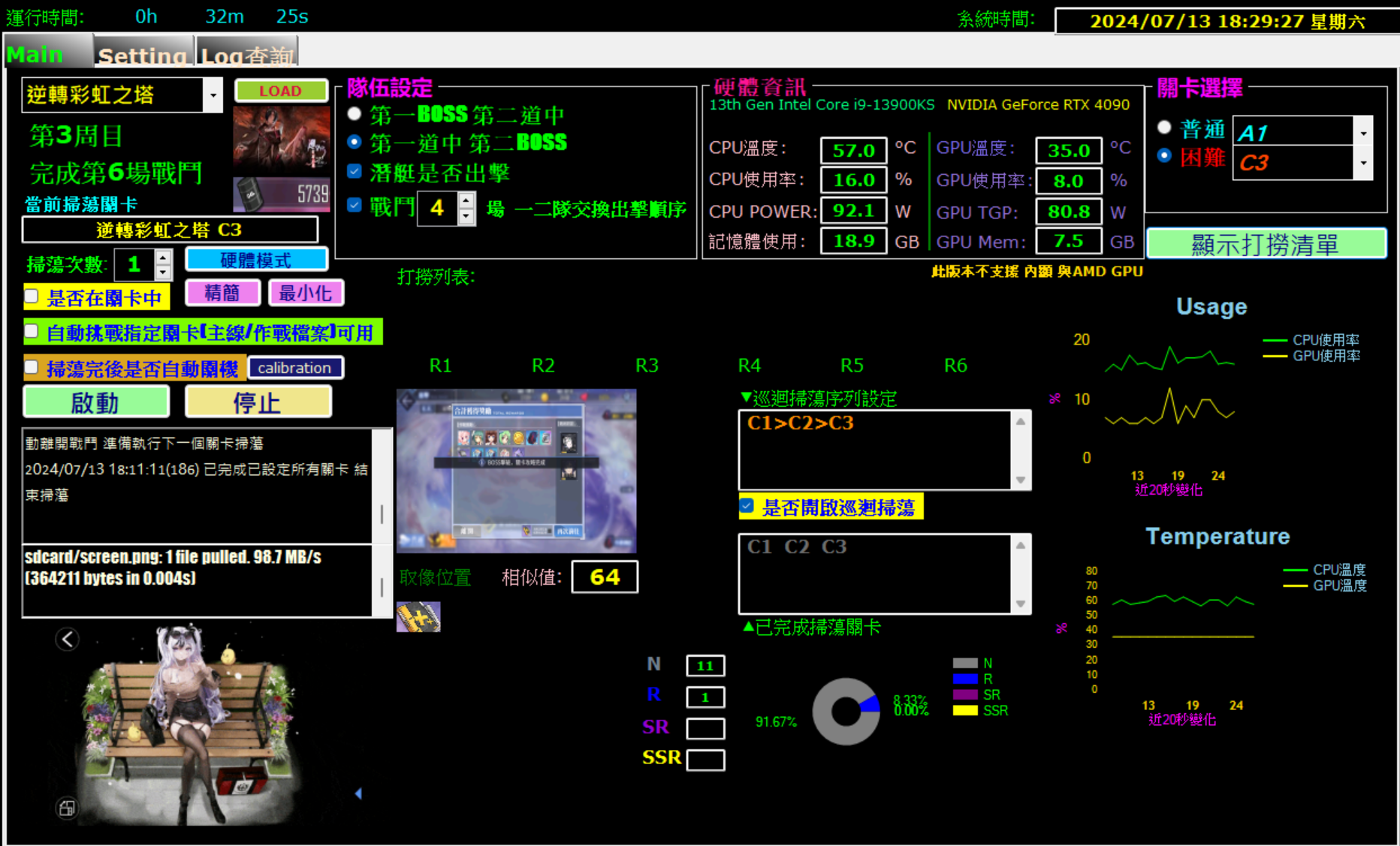
Task: Click the gray N legend color swatch
Action: coord(965,664)
